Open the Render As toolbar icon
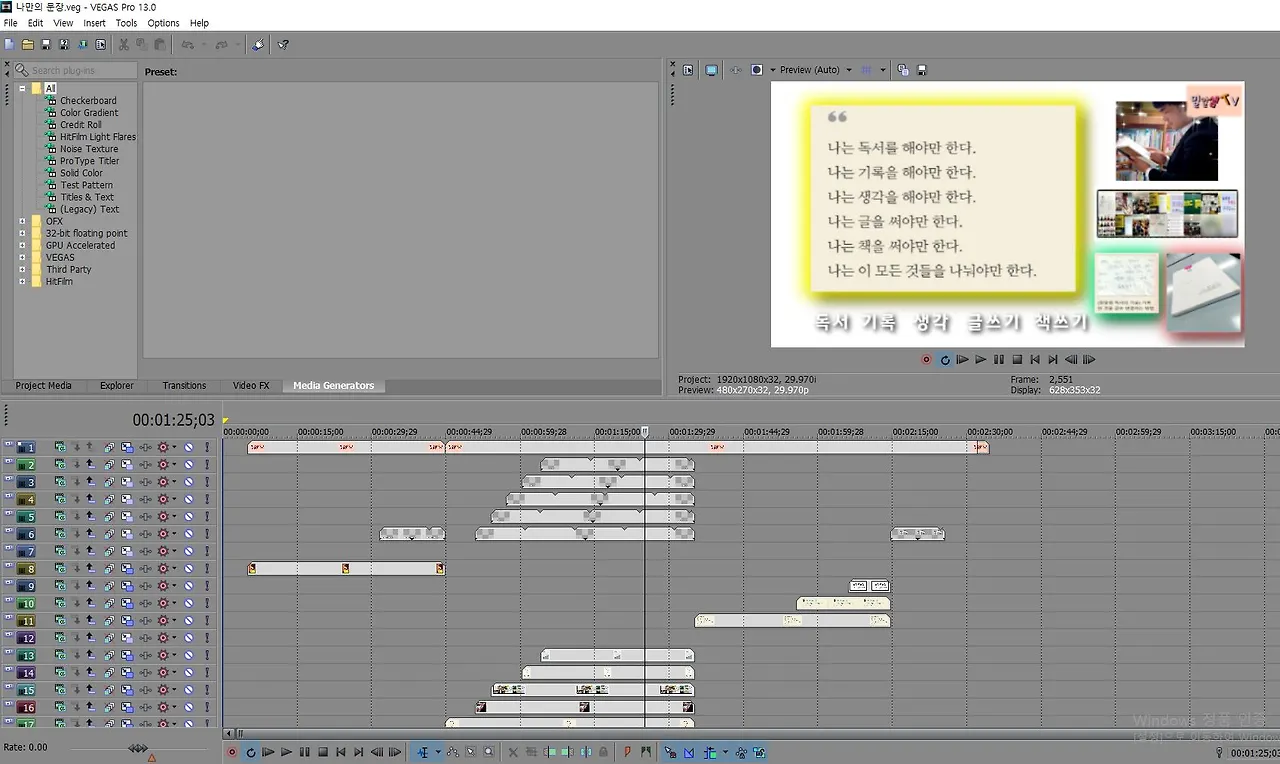Image resolution: width=1280 pixels, height=764 pixels. coord(82,45)
